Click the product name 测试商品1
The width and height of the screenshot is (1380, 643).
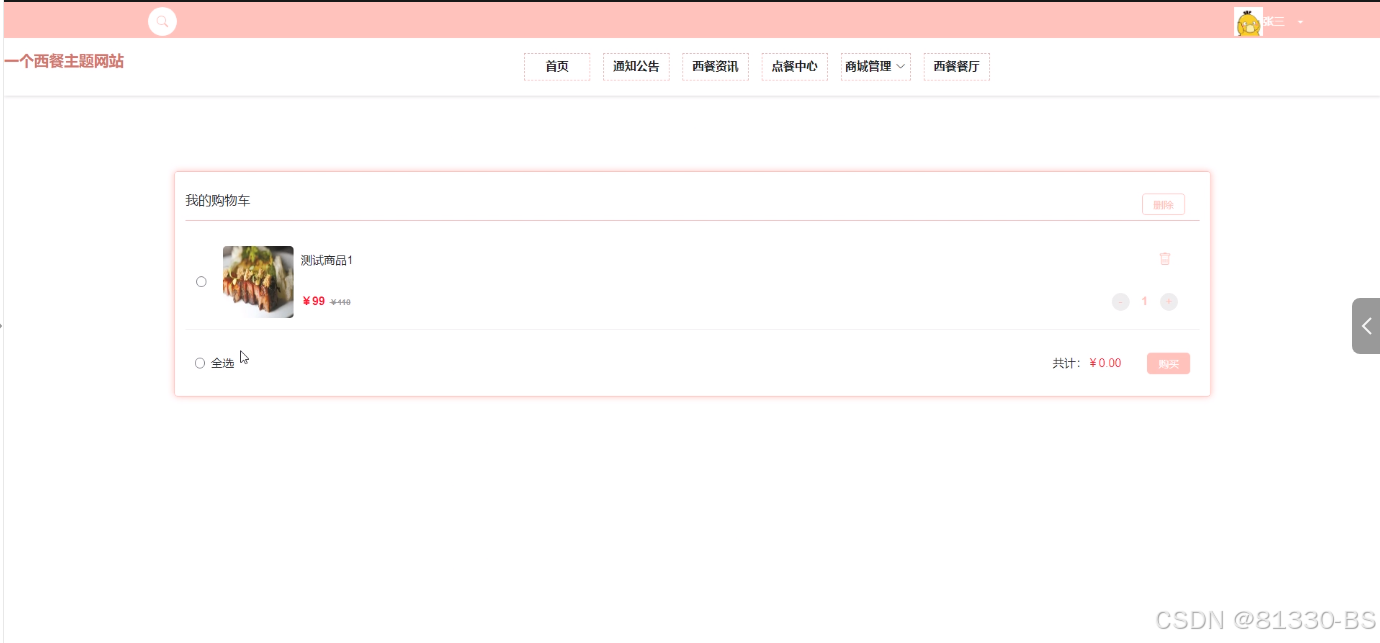(x=327, y=260)
